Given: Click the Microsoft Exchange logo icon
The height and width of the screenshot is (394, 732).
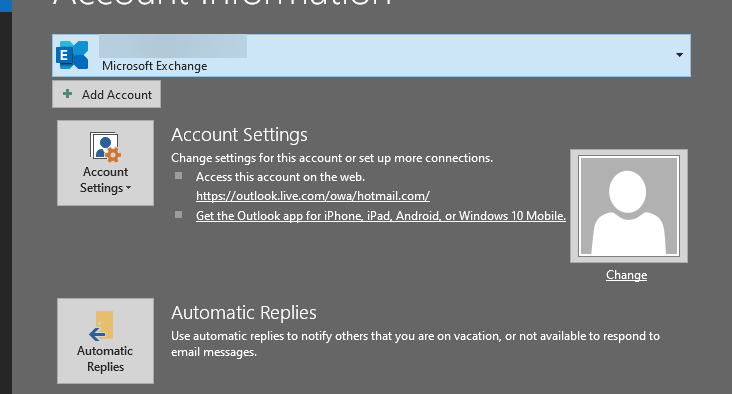Looking at the screenshot, I should [x=72, y=55].
